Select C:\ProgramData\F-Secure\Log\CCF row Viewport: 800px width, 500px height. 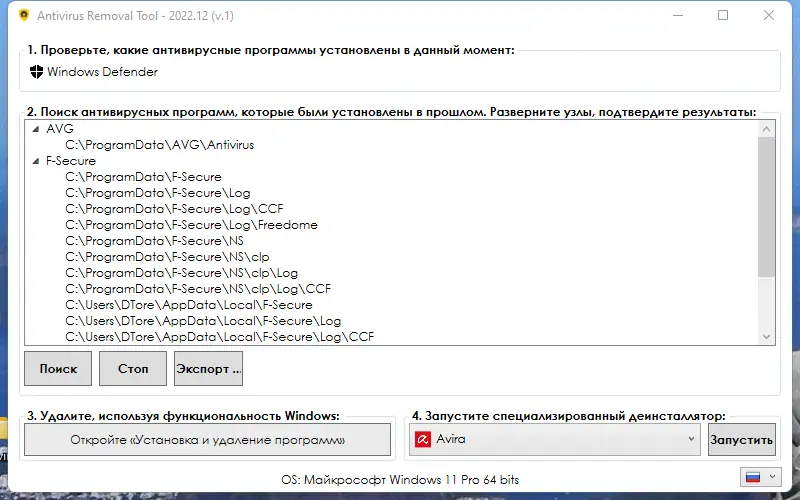tap(174, 209)
